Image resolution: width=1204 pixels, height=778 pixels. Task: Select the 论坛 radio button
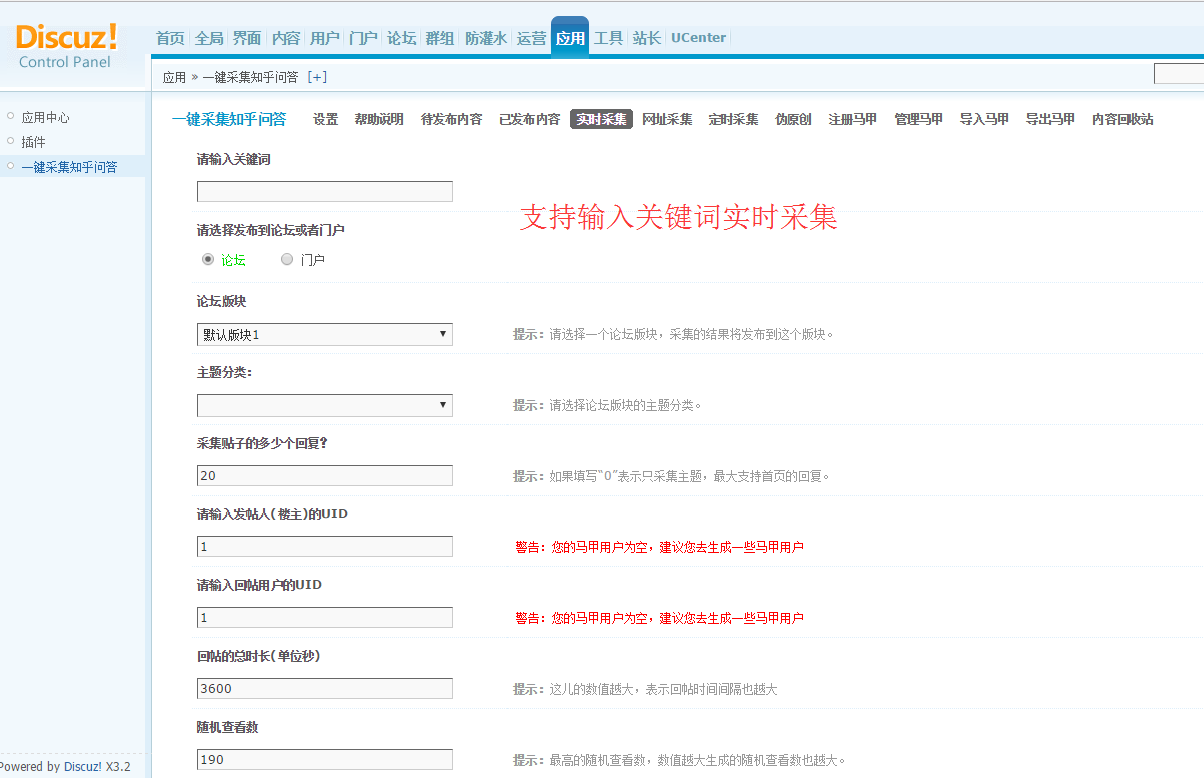pyautogui.click(x=208, y=259)
